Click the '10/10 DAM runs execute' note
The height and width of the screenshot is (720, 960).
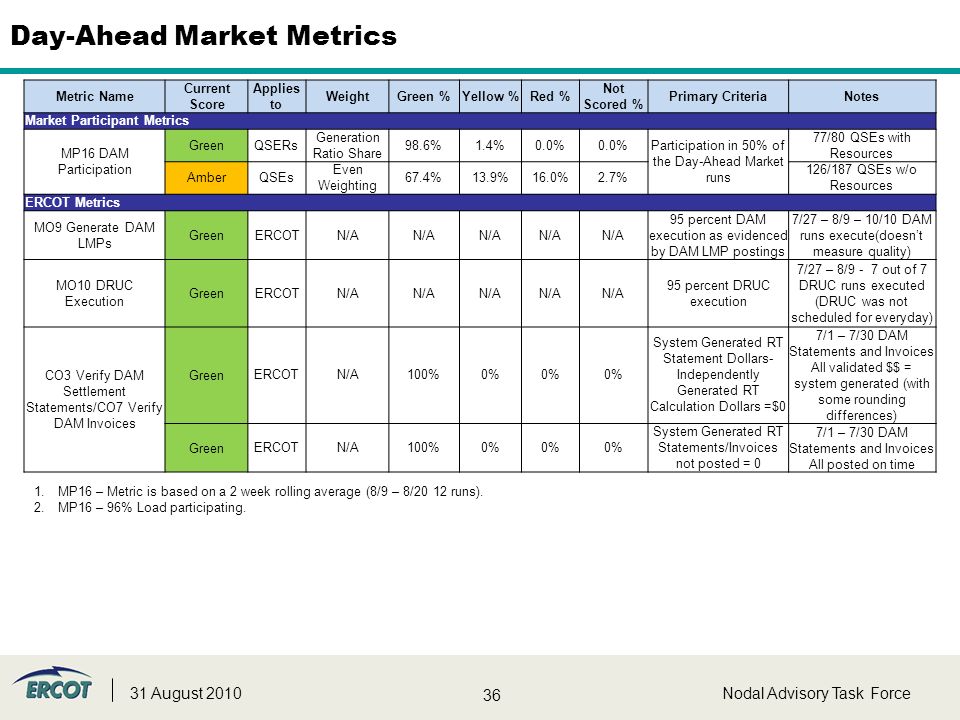[862, 235]
